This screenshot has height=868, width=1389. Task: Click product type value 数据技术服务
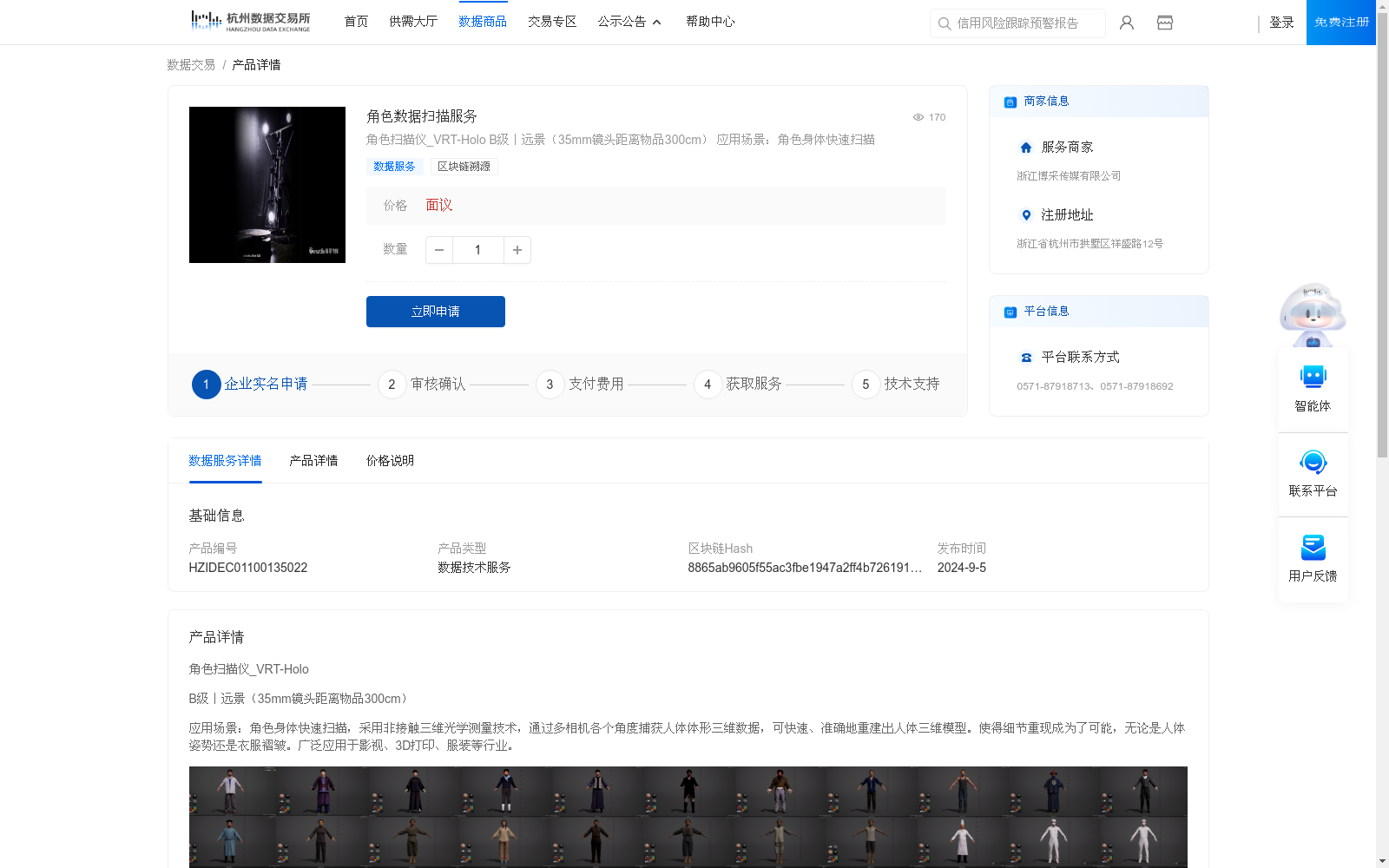(474, 568)
